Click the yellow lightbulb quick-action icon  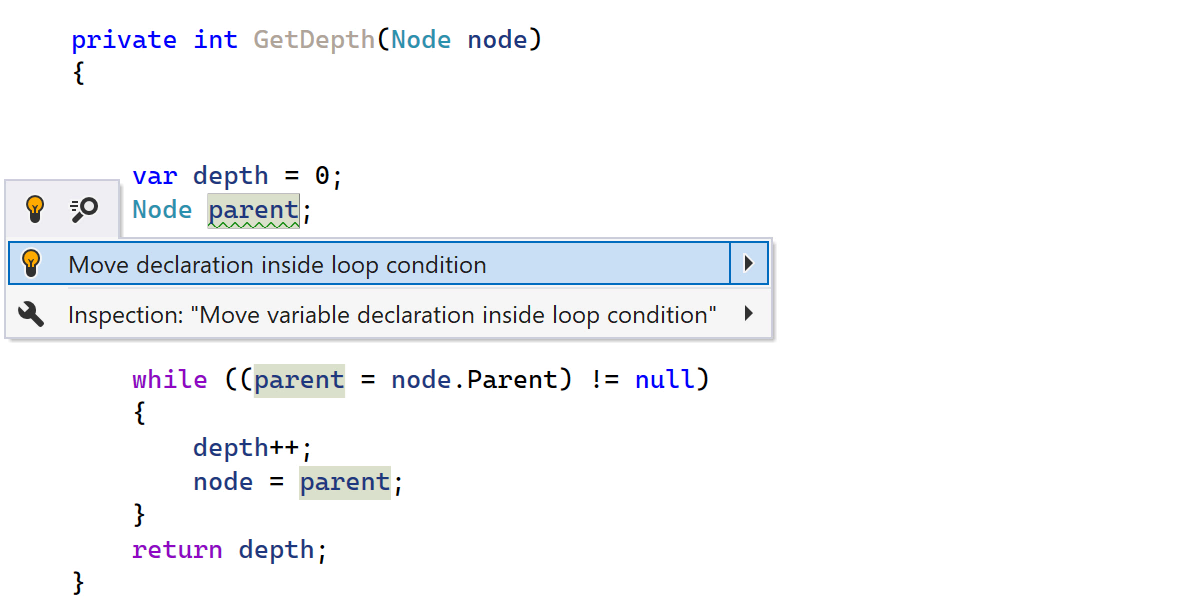pyautogui.click(x=35, y=209)
